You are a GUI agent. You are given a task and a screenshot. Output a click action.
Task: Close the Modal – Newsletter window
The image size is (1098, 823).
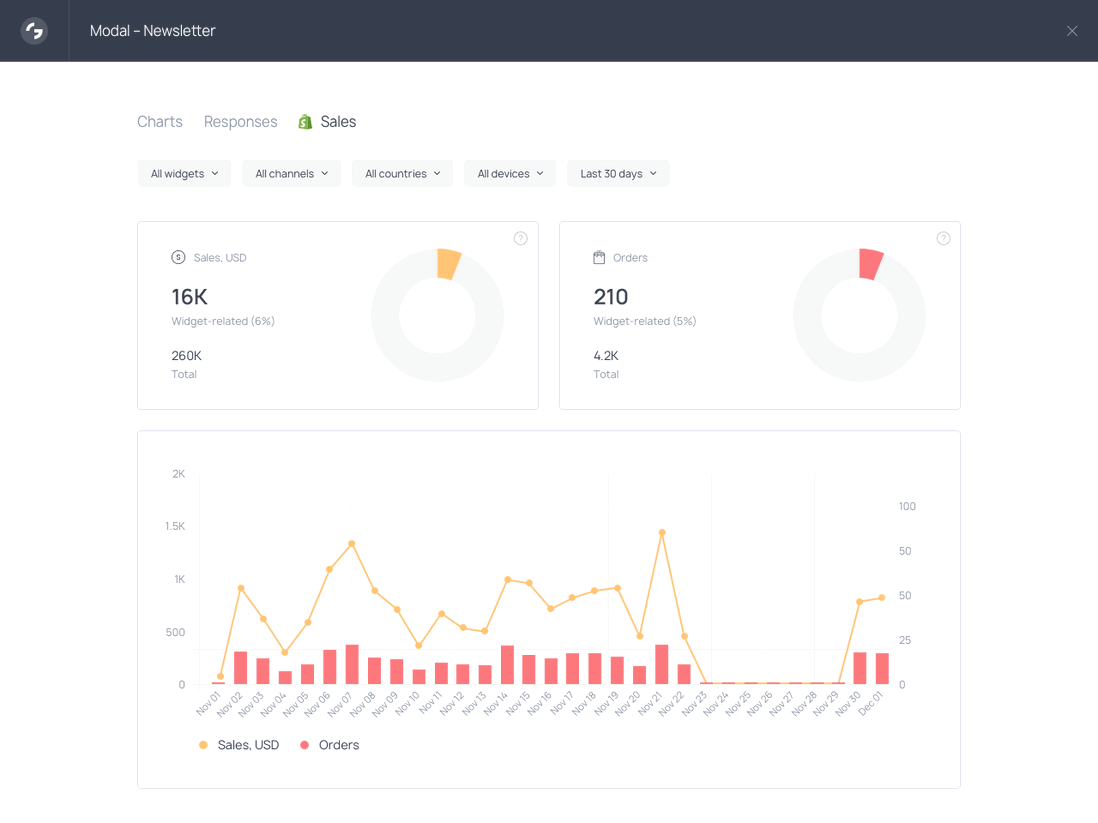tap(1072, 30)
